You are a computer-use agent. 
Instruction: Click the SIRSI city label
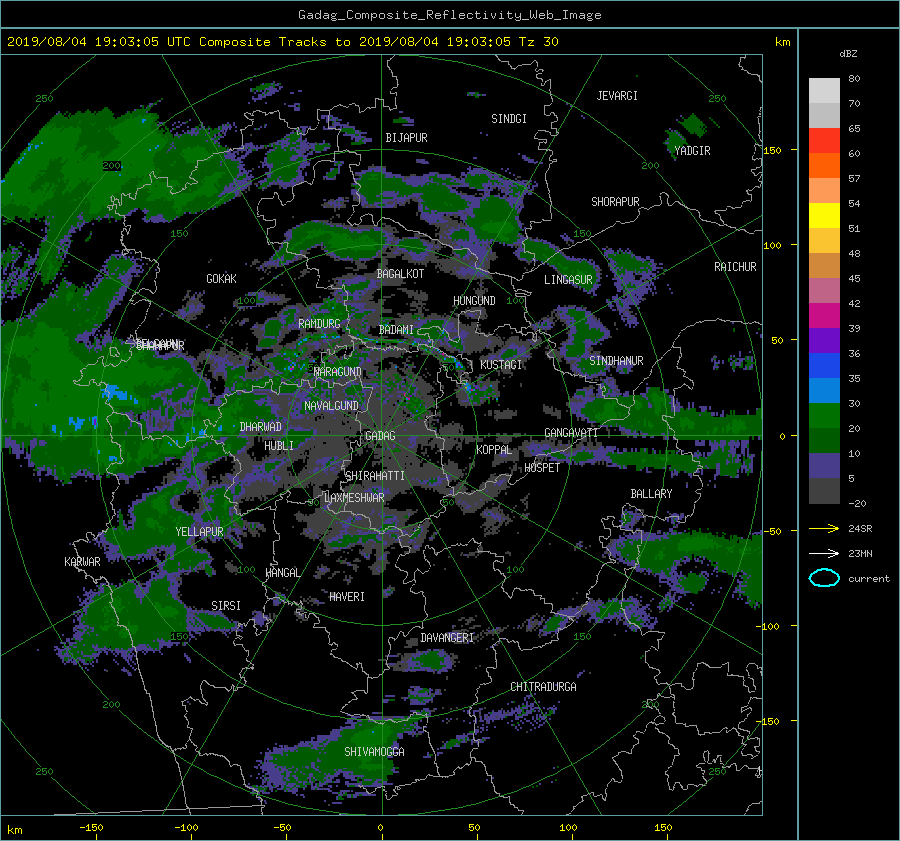[226, 606]
